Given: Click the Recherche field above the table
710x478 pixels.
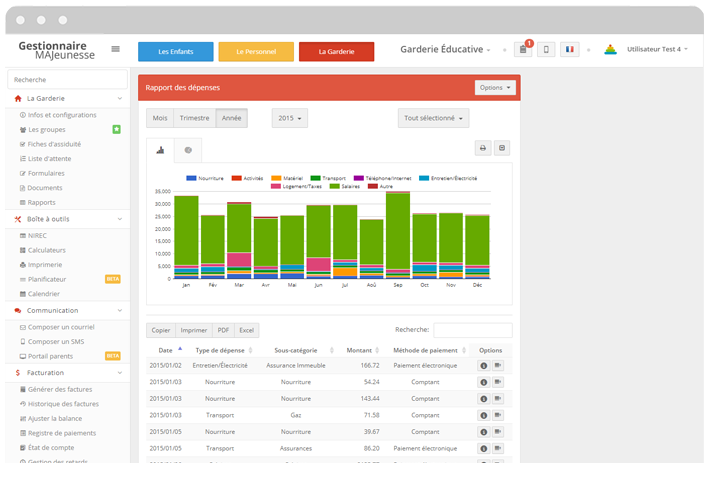Looking at the screenshot, I should 472,330.
